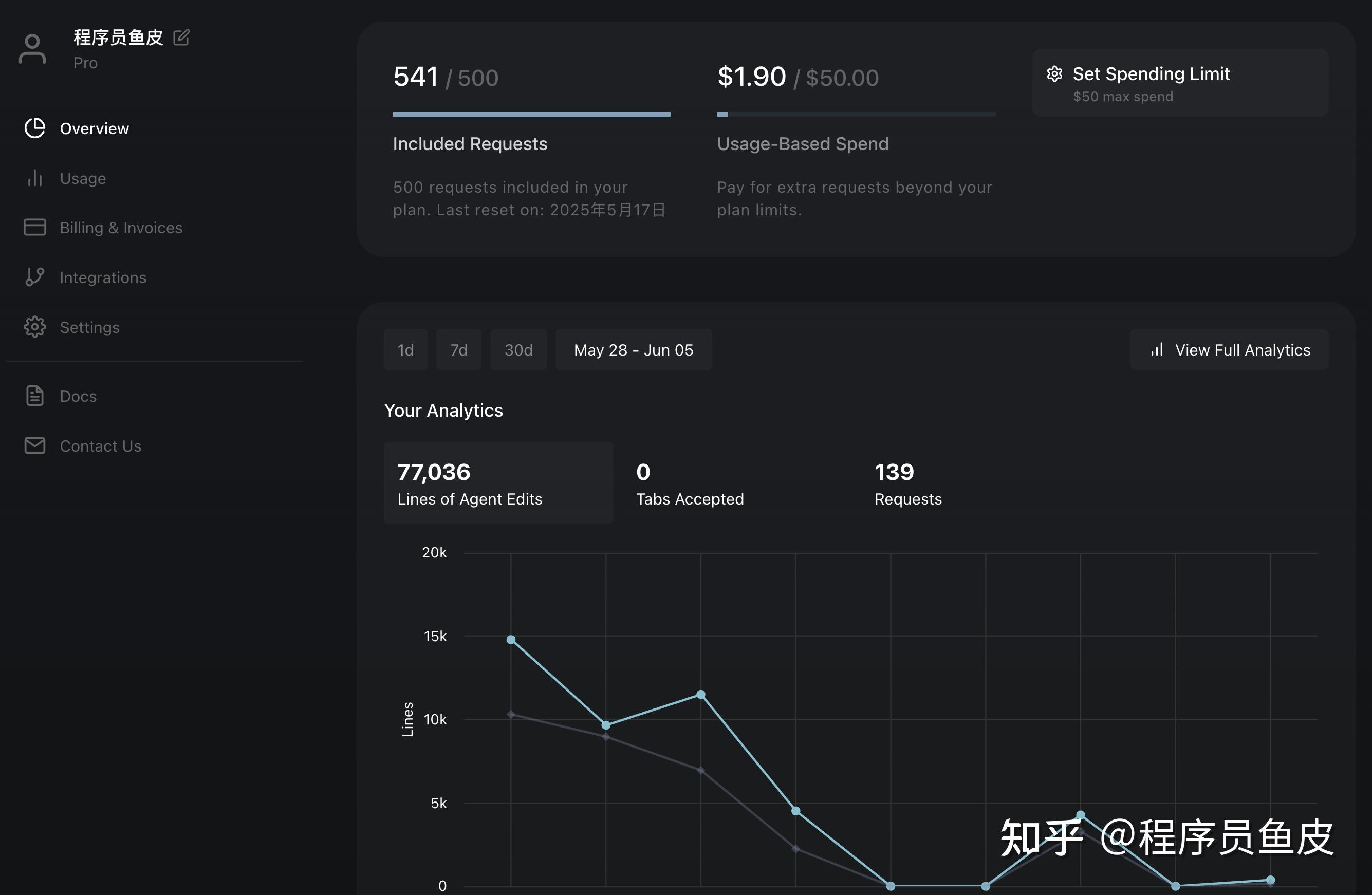Click the Docs file icon
This screenshot has width=1372, height=895.
click(34, 396)
